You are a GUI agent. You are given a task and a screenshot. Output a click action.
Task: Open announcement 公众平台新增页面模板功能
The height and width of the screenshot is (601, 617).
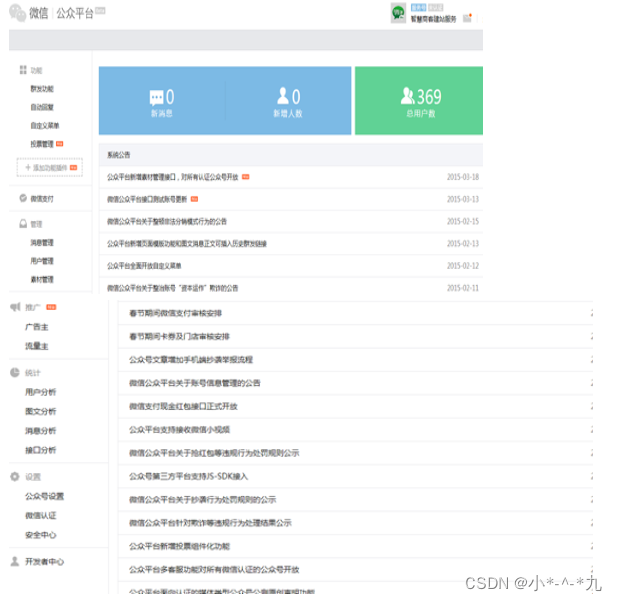pyautogui.click(x=187, y=244)
